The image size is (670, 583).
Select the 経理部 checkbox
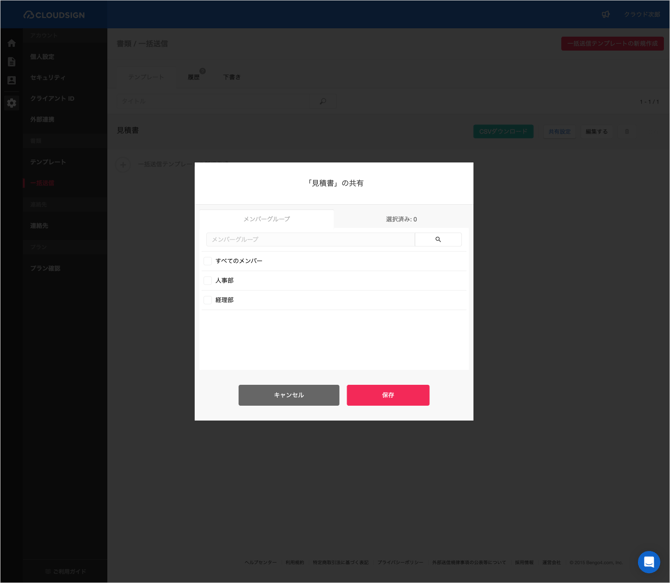[x=208, y=300]
